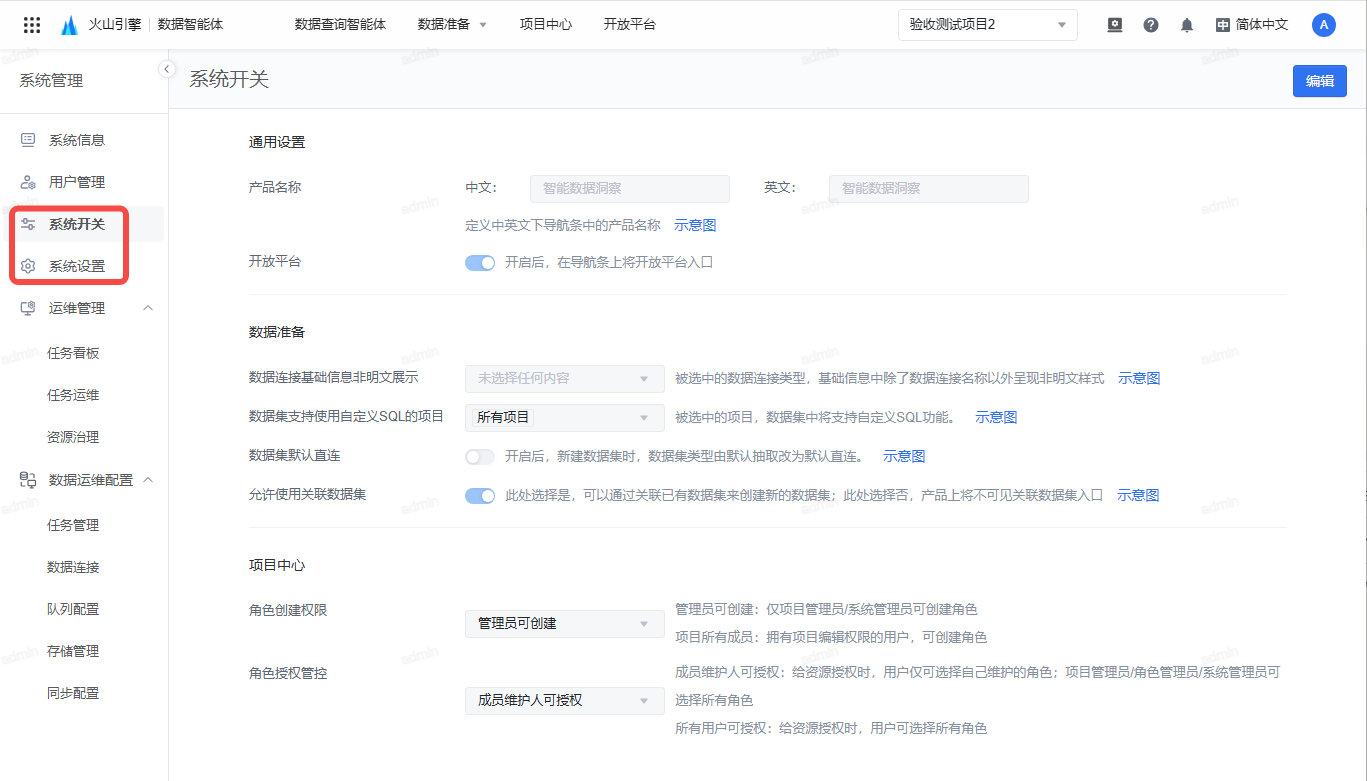The width and height of the screenshot is (1367, 781).
Task: Open the 项目中心 top menu
Action: pos(546,25)
